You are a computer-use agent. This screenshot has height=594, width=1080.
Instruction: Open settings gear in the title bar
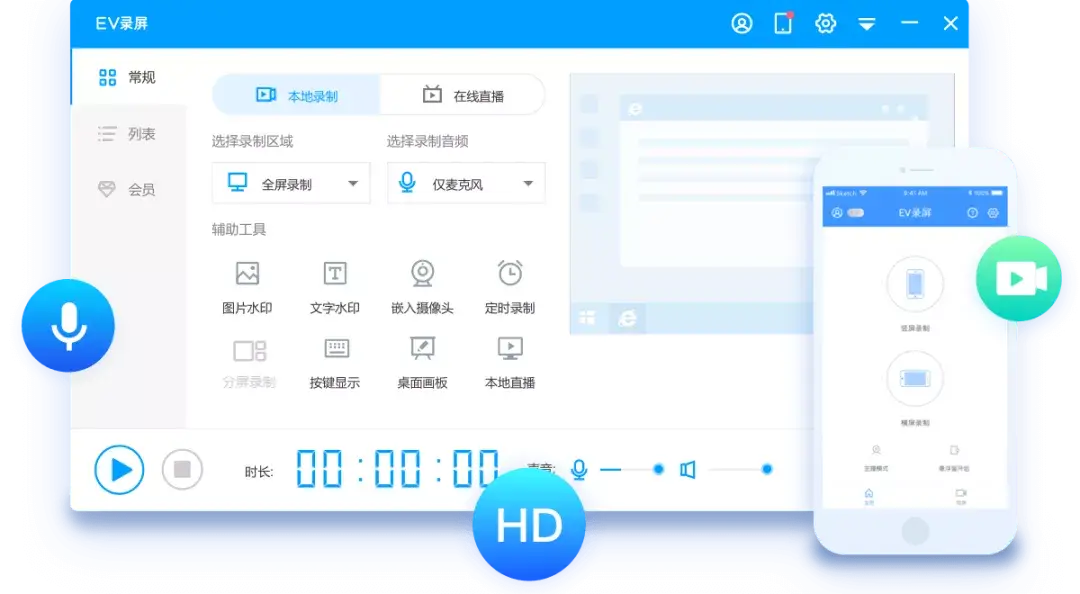(x=825, y=23)
